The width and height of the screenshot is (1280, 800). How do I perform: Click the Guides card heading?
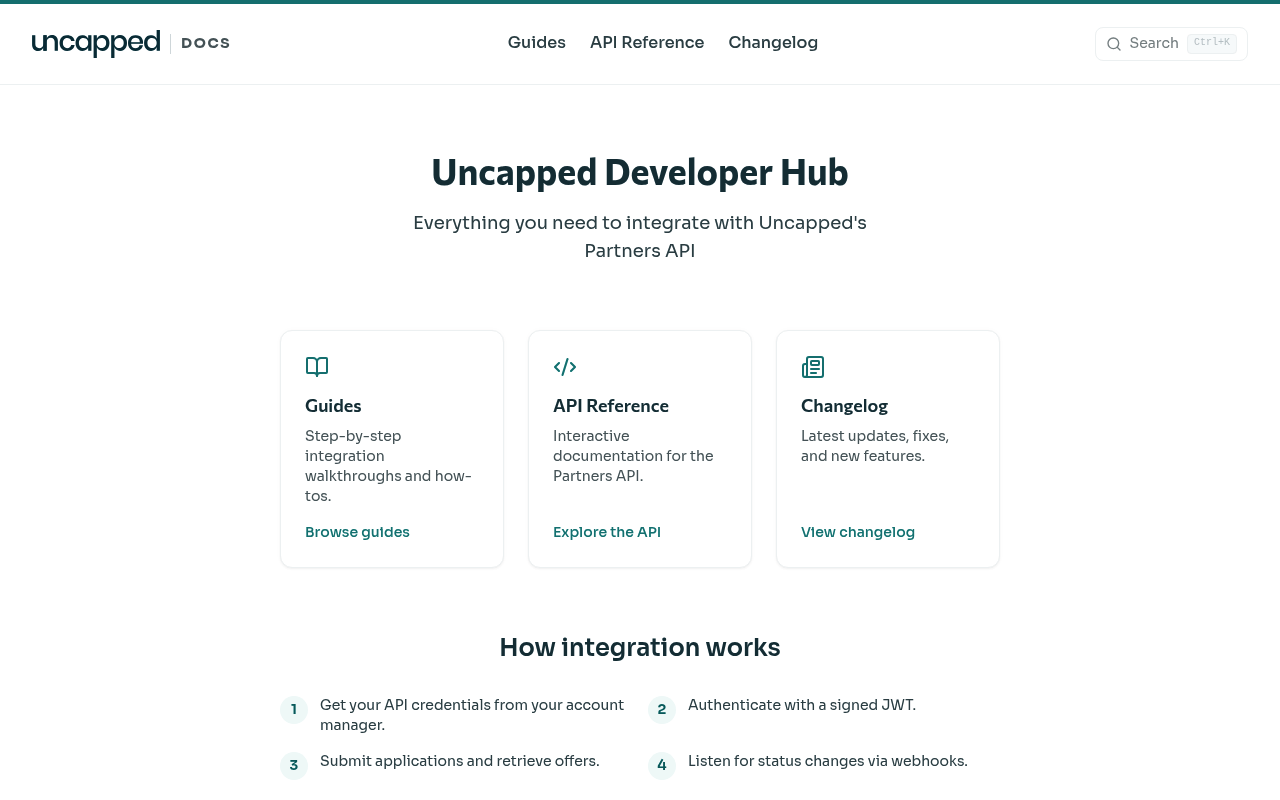(x=333, y=406)
